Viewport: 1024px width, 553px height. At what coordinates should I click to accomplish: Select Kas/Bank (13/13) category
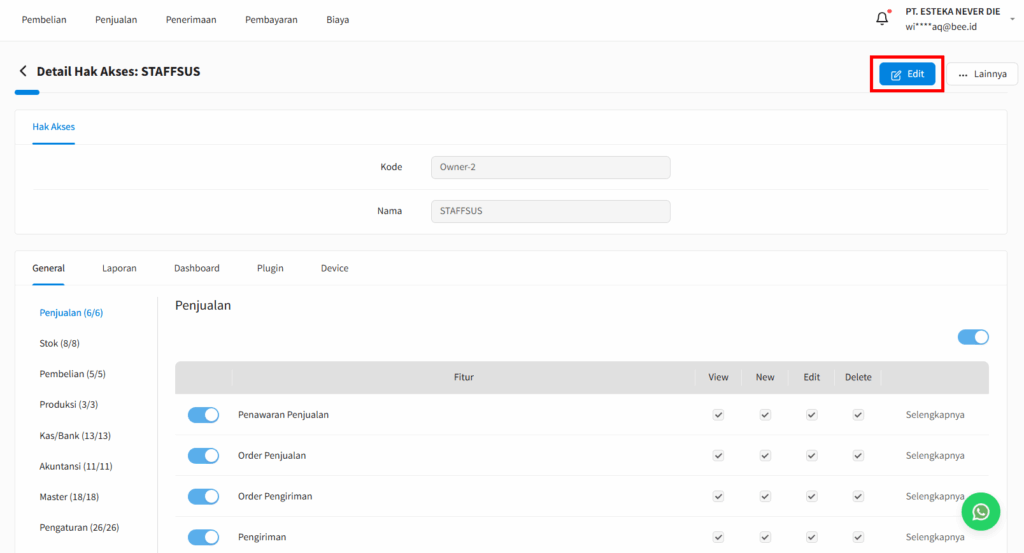[x=75, y=436]
